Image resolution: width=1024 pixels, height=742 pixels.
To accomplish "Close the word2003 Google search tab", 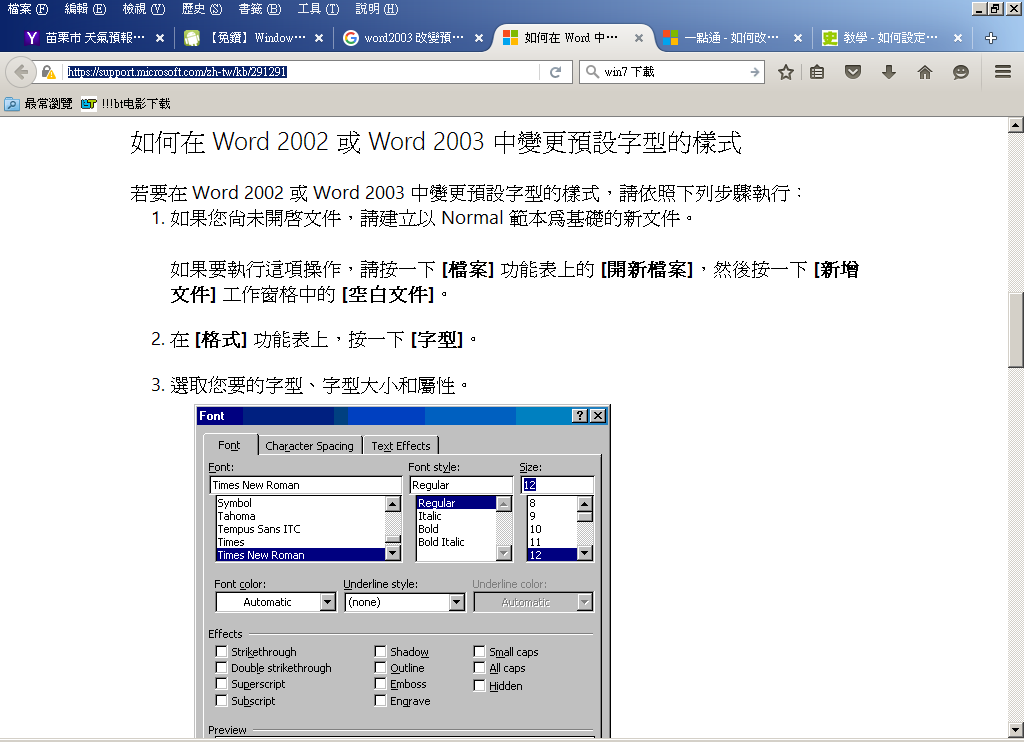I will coord(479,38).
